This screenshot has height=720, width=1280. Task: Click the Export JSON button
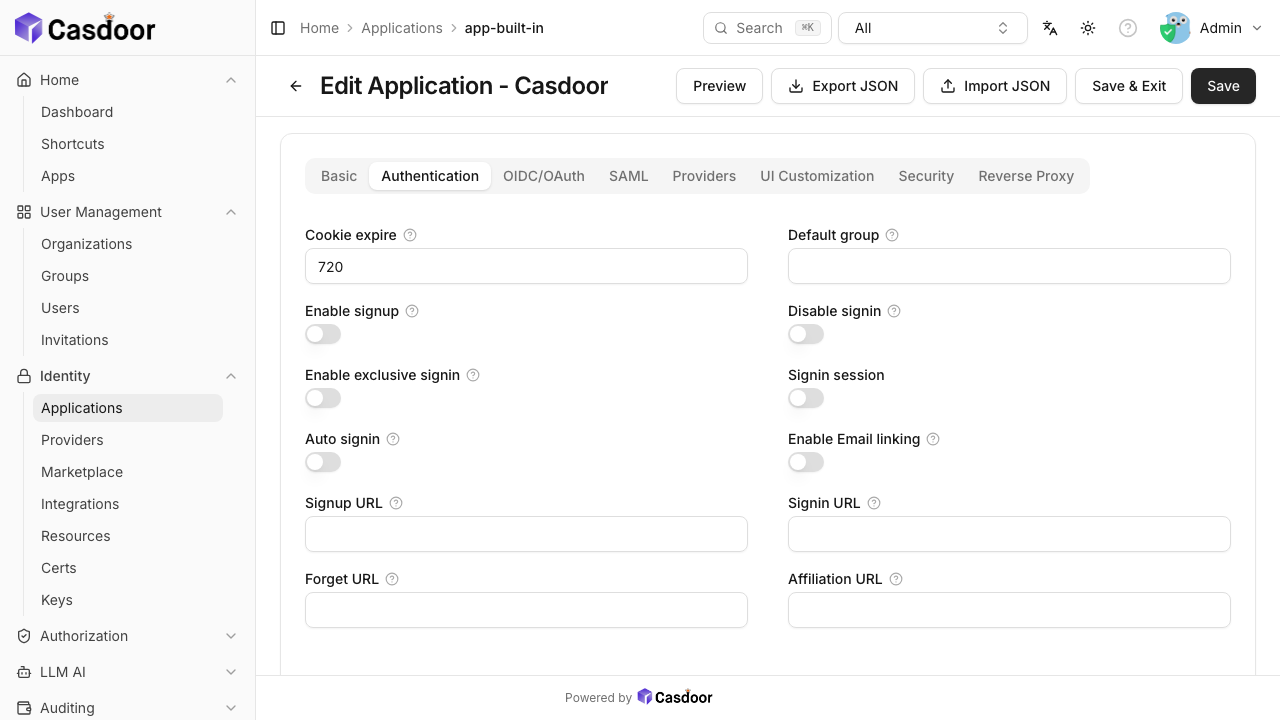coord(843,86)
